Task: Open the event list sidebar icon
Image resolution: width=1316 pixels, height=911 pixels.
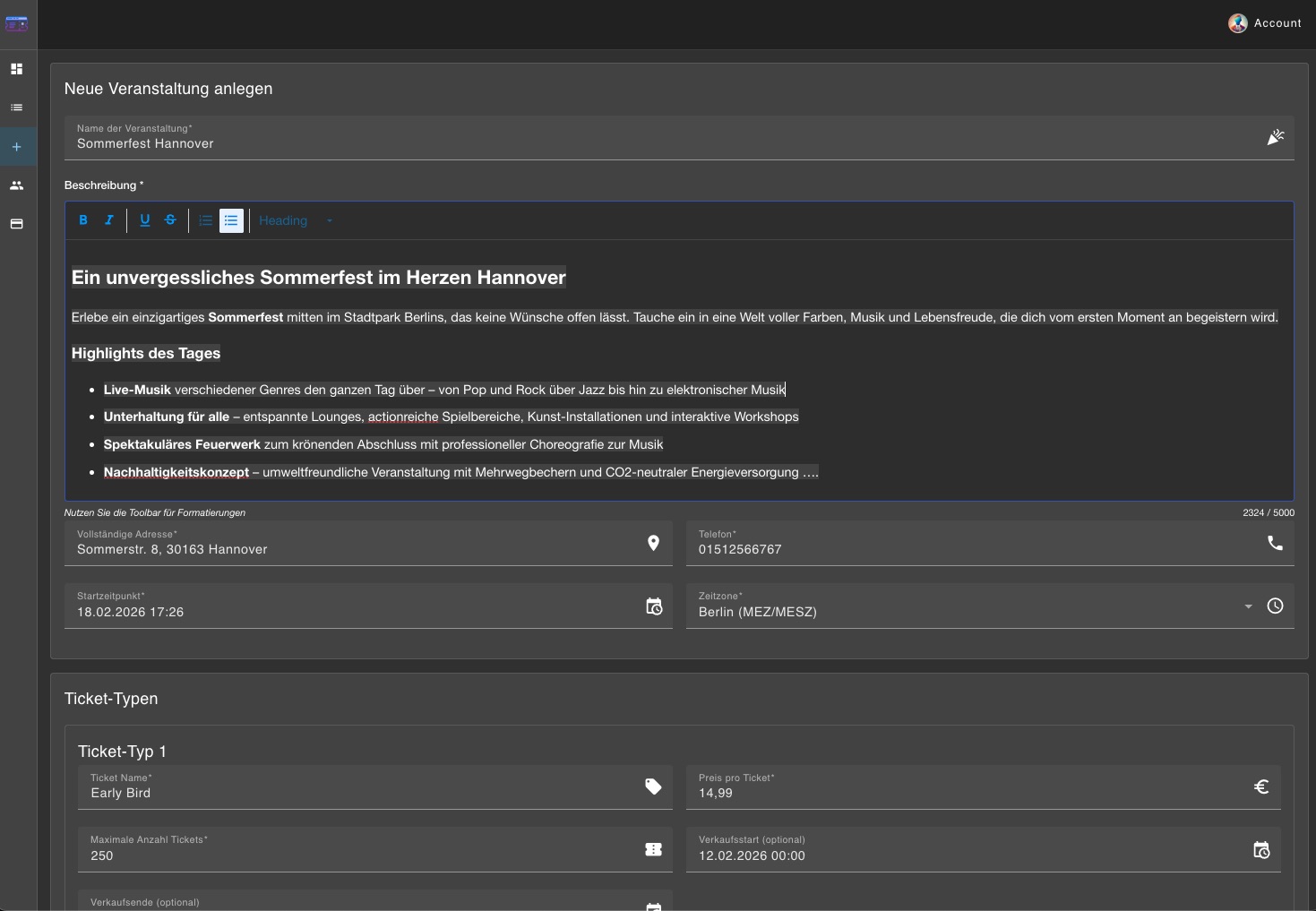Action: (16, 107)
